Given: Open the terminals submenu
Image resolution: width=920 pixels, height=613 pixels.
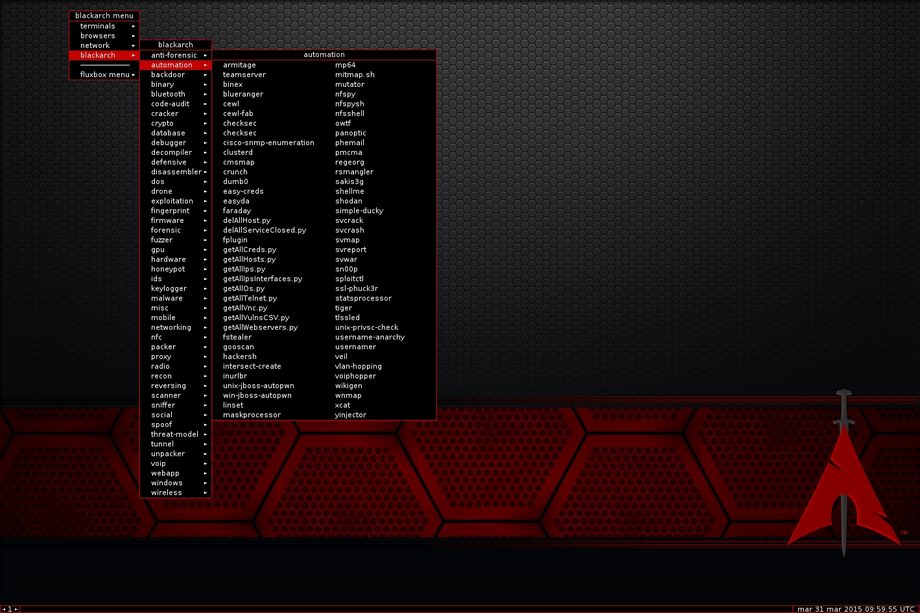Looking at the screenshot, I should (104, 26).
